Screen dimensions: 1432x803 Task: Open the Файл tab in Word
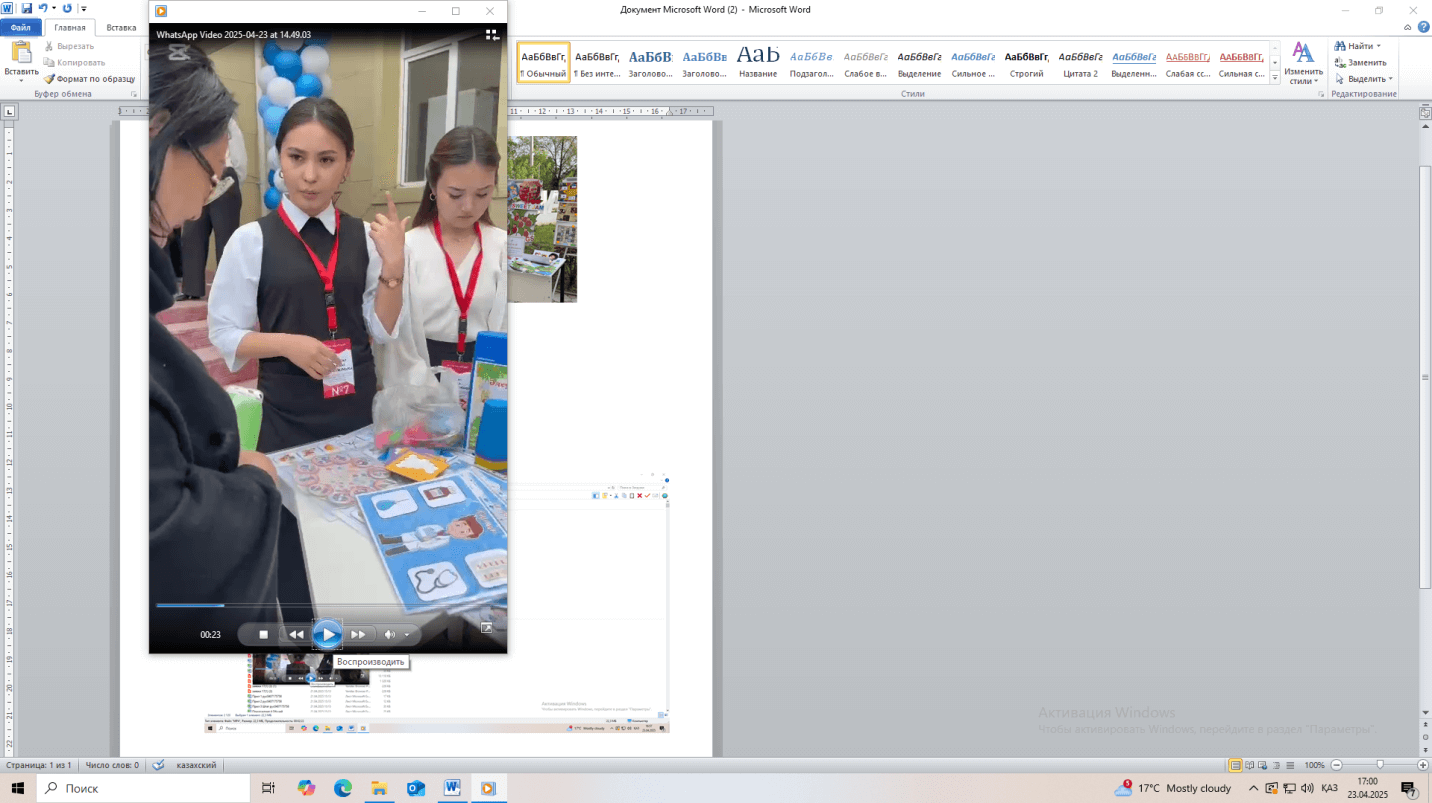(x=21, y=28)
